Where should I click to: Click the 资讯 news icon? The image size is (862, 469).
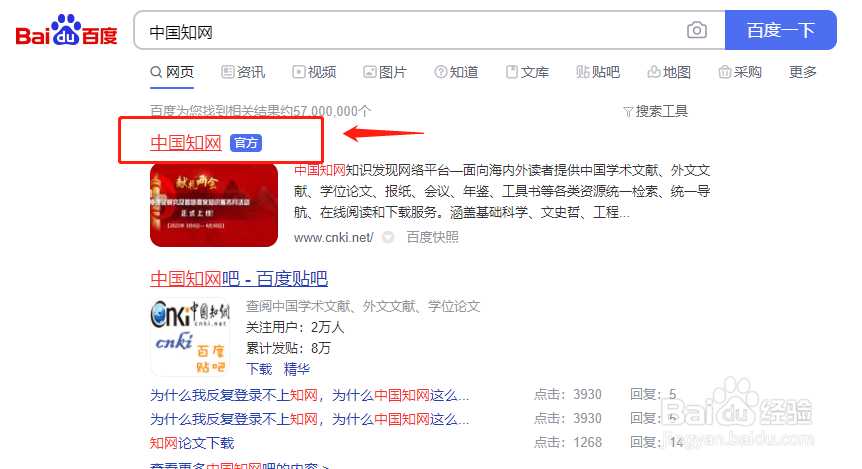coord(228,72)
